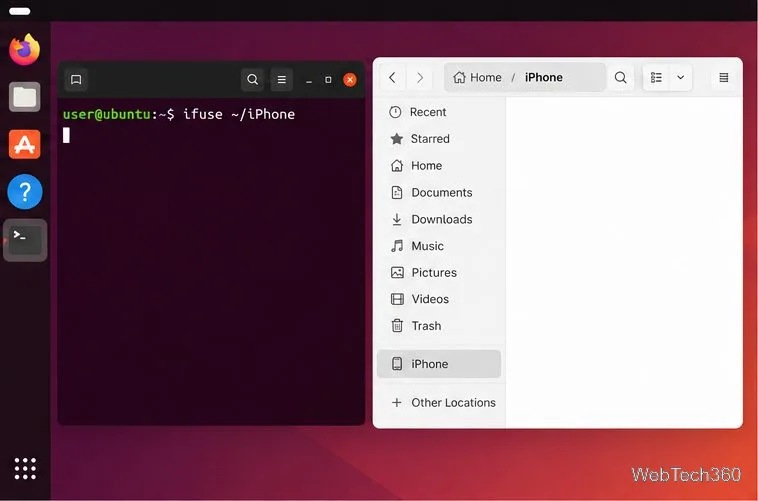The height and width of the screenshot is (501, 758).
Task: Open Pictures folder in sidebar
Action: point(439,272)
